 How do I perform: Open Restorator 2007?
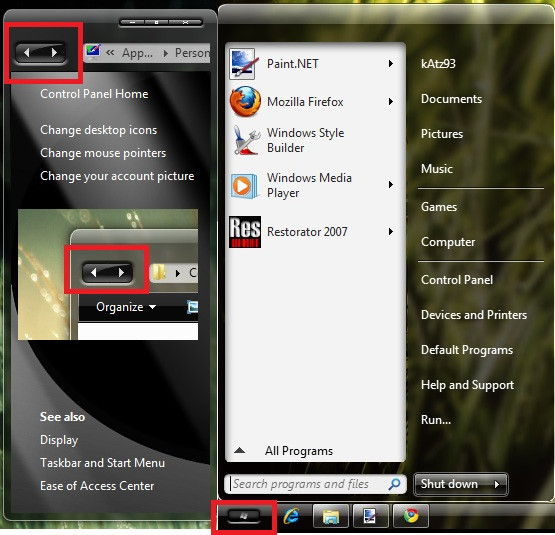(x=311, y=232)
